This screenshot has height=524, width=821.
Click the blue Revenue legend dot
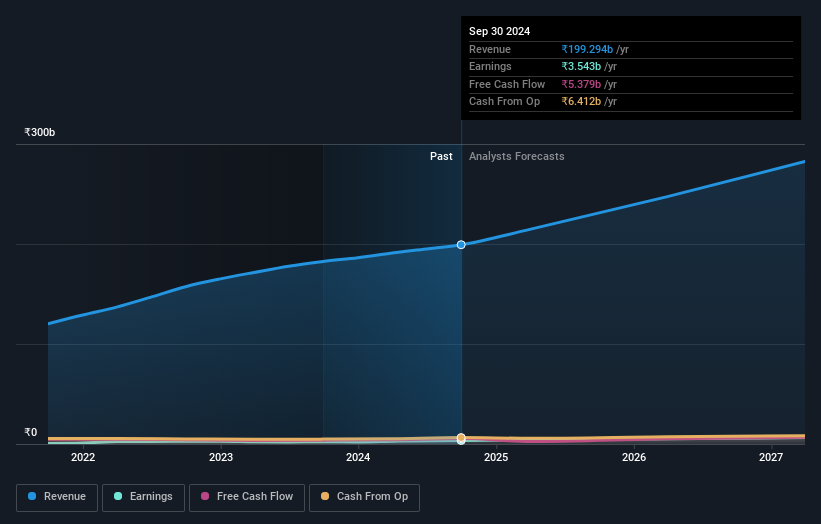pos(32,496)
